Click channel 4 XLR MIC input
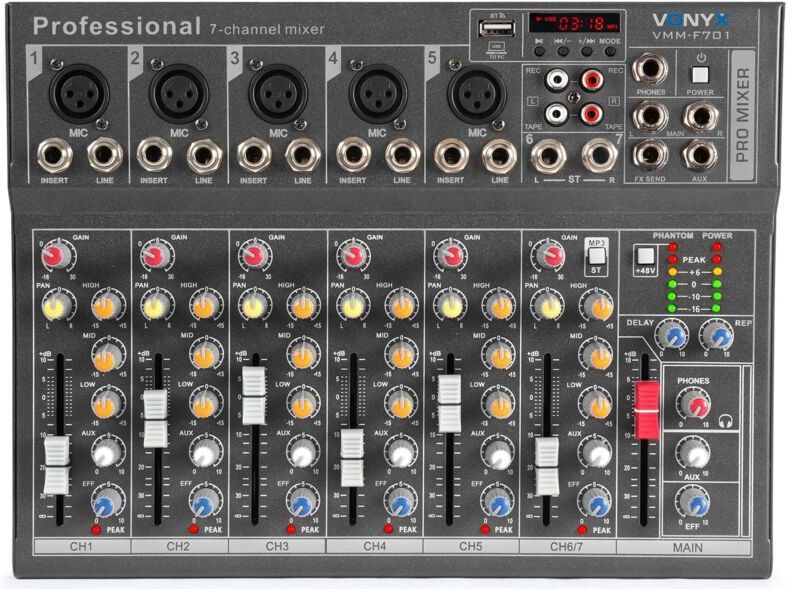 (x=377, y=94)
